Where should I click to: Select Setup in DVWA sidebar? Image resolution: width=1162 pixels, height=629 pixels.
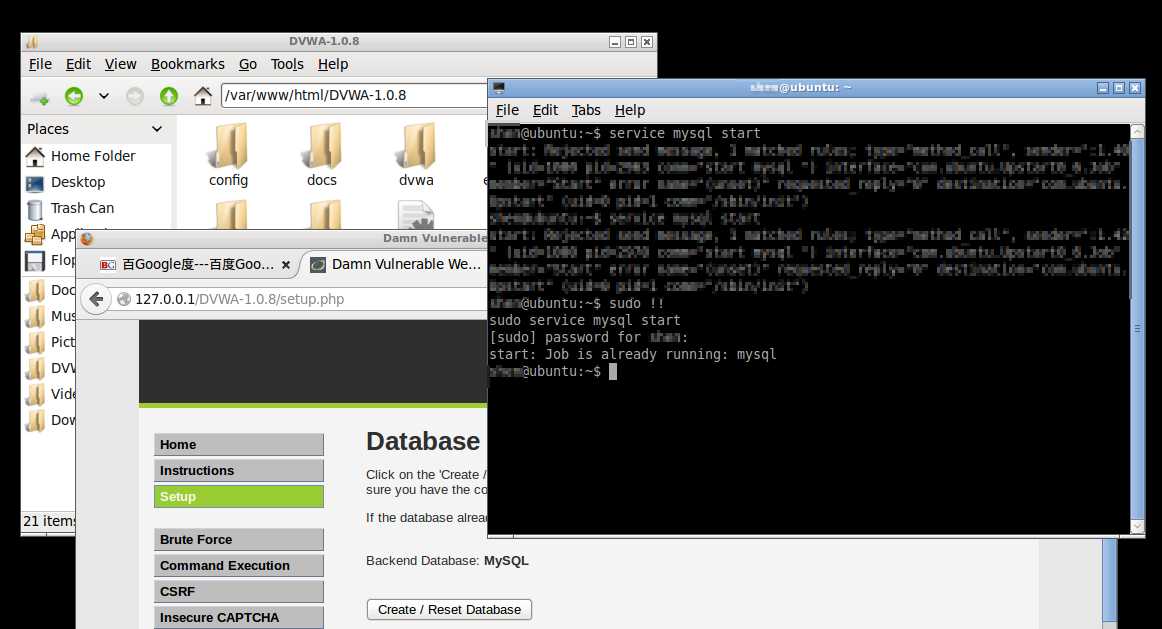(239, 496)
